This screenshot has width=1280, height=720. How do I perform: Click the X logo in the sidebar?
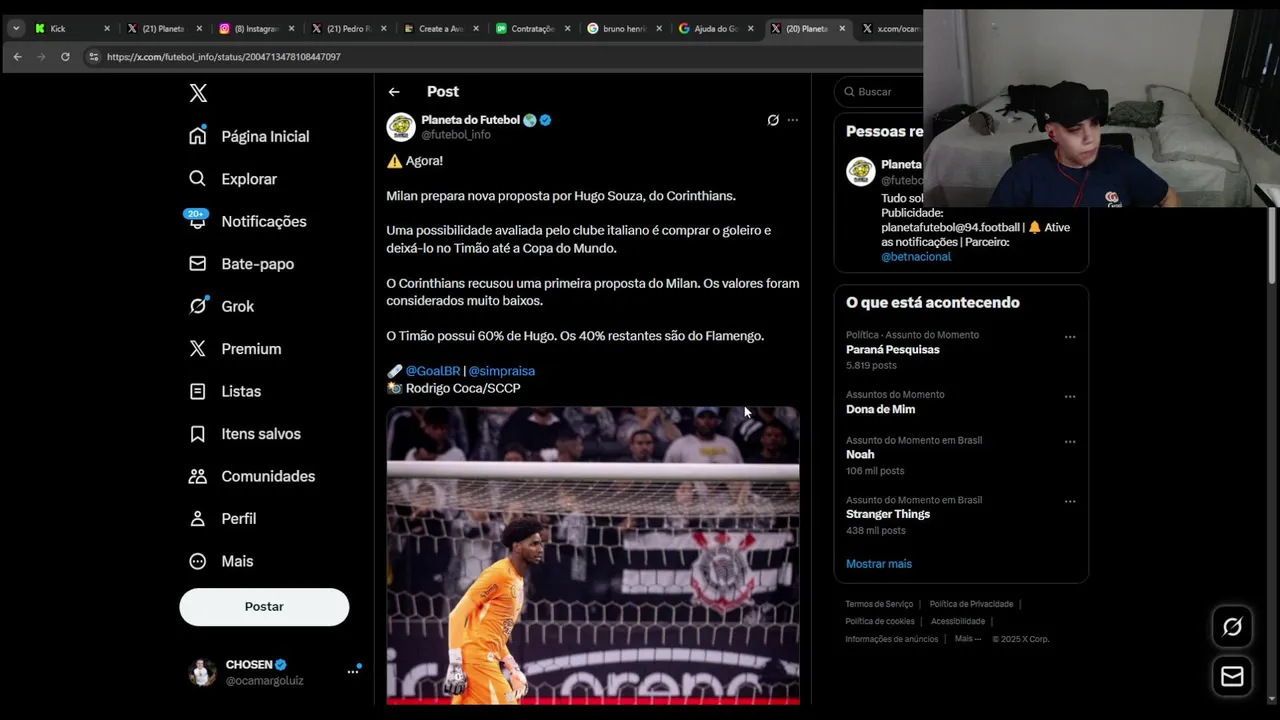coord(198,93)
